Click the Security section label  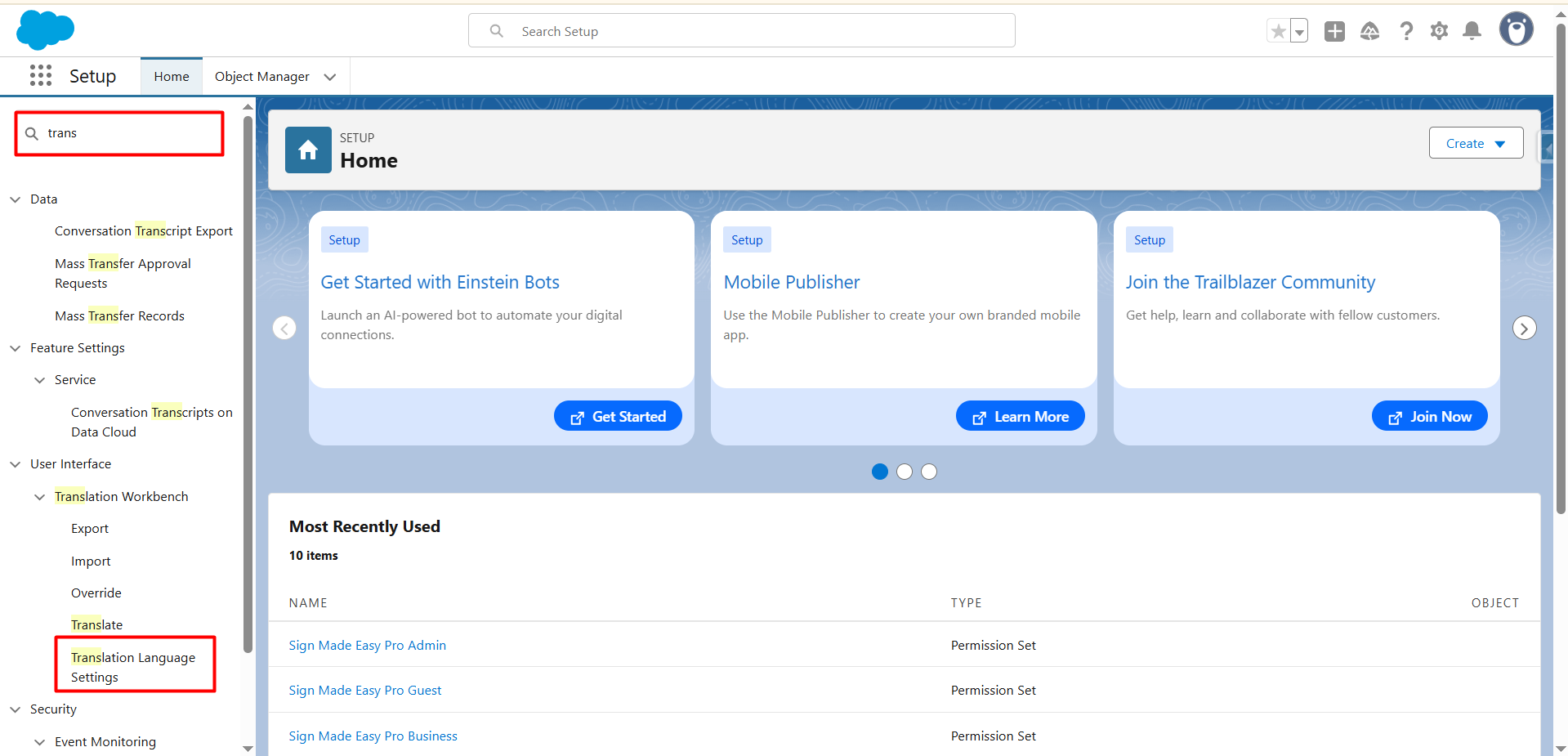[x=53, y=709]
